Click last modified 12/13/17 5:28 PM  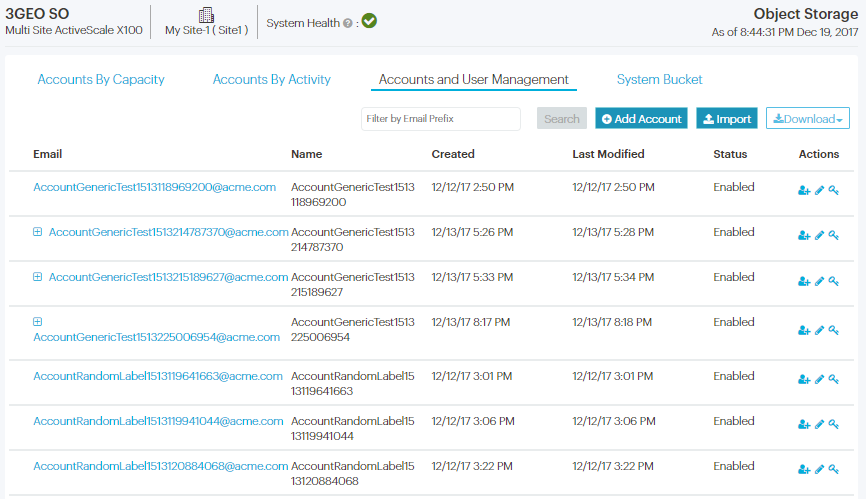613,232
